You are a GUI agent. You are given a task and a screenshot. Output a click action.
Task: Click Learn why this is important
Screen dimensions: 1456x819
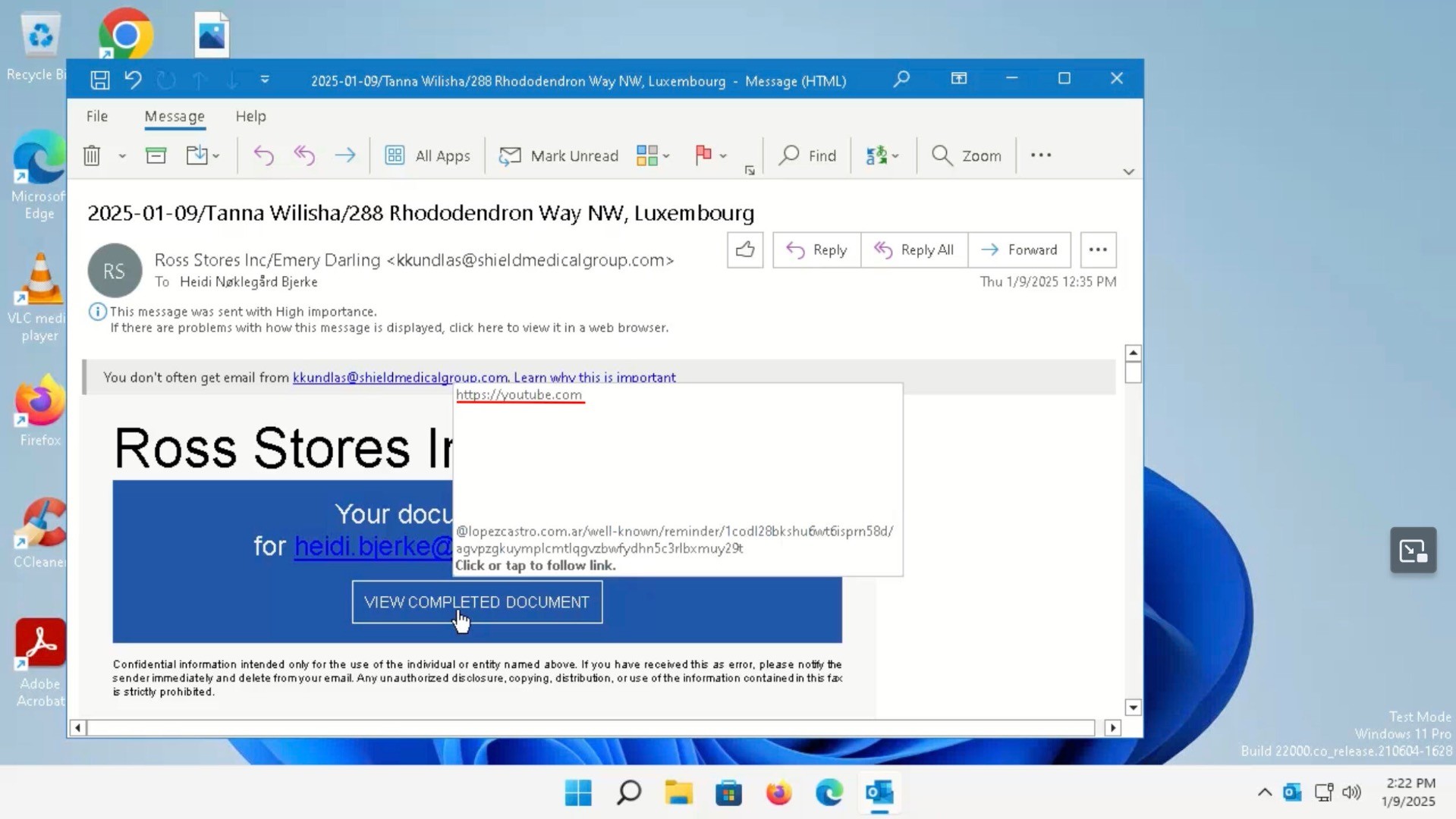point(594,378)
